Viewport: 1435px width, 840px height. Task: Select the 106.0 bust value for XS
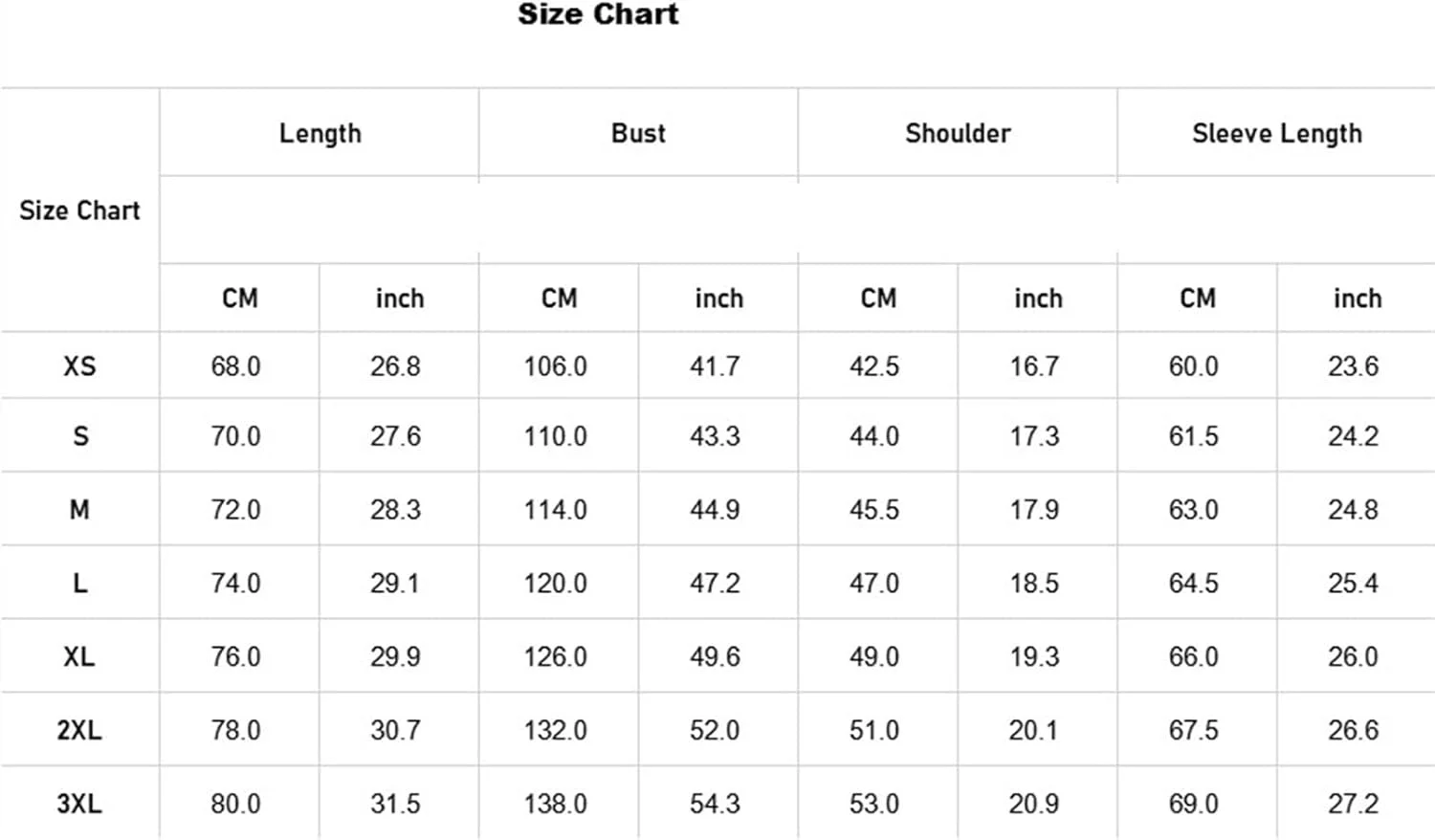tap(555, 366)
